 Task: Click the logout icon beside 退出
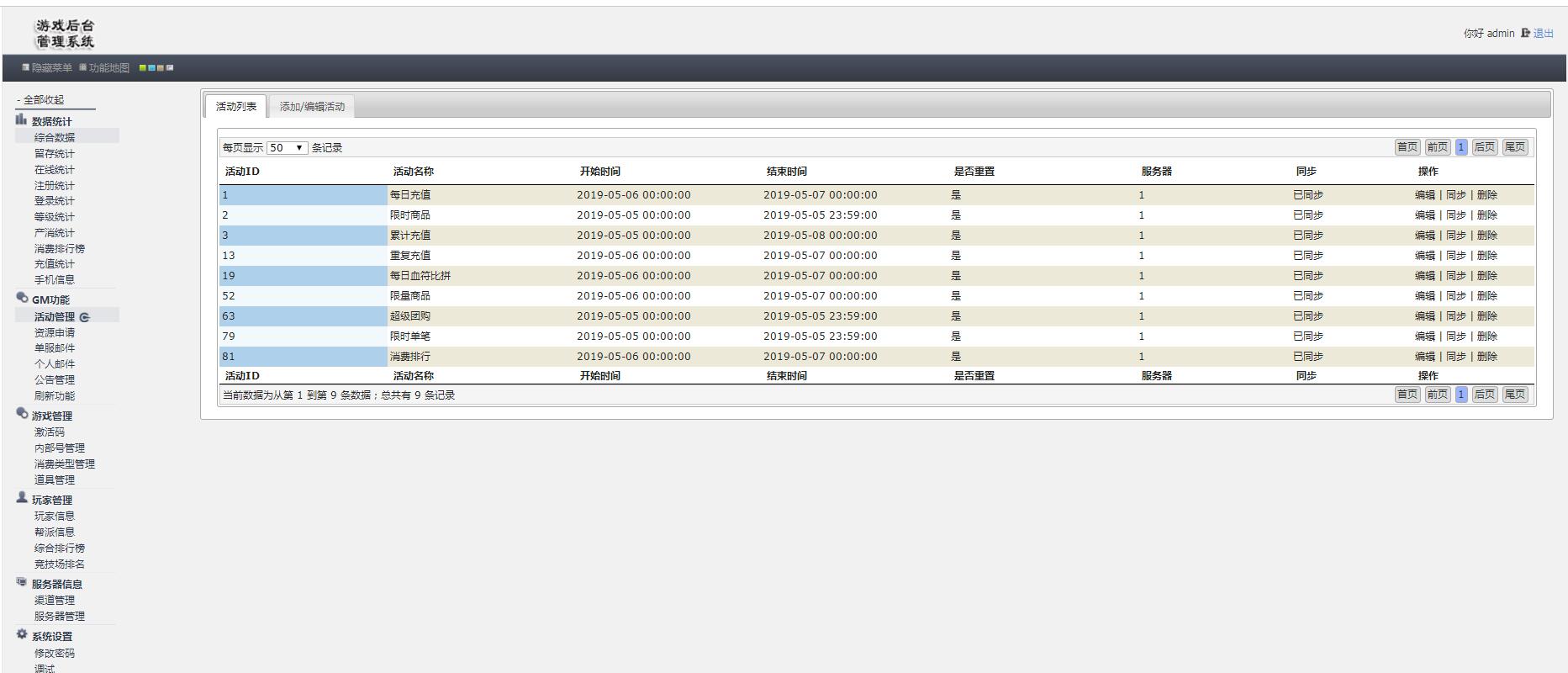point(1525,34)
